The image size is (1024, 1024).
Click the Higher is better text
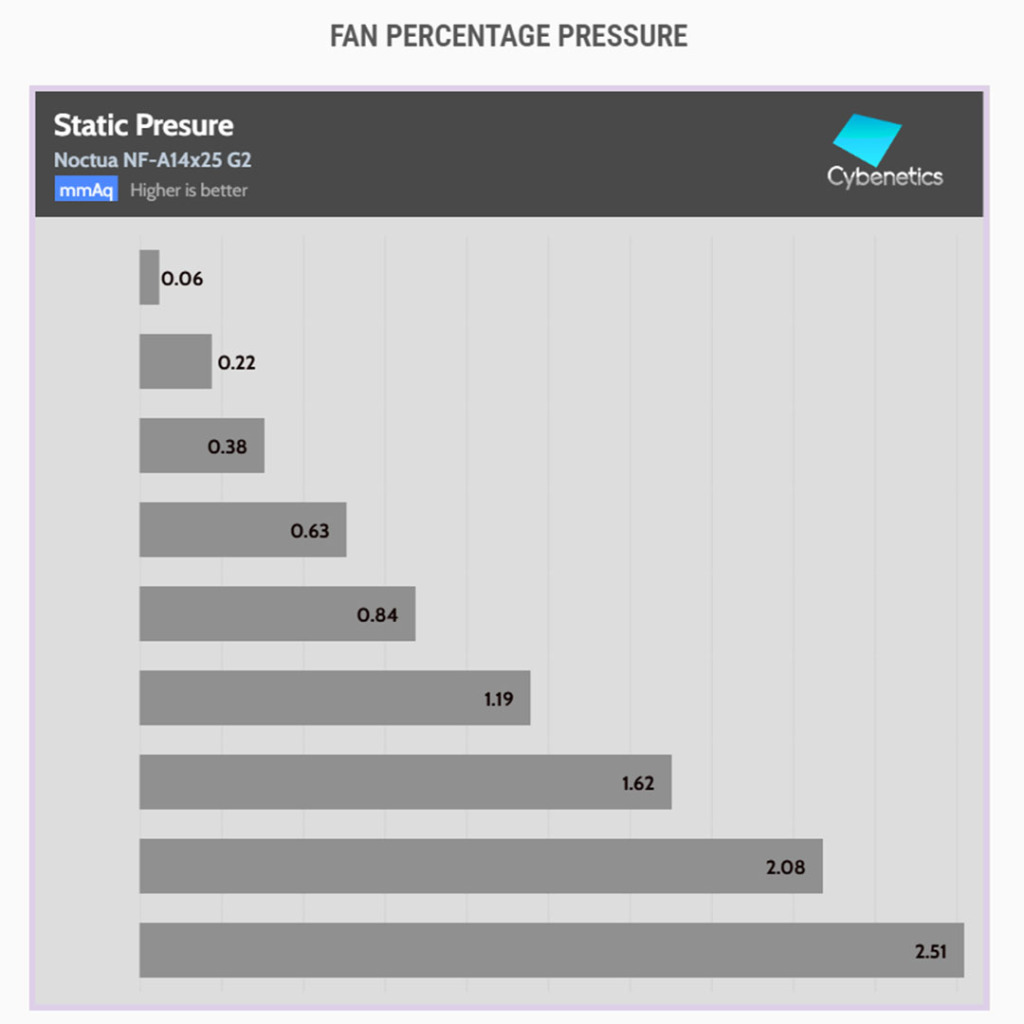tap(189, 190)
